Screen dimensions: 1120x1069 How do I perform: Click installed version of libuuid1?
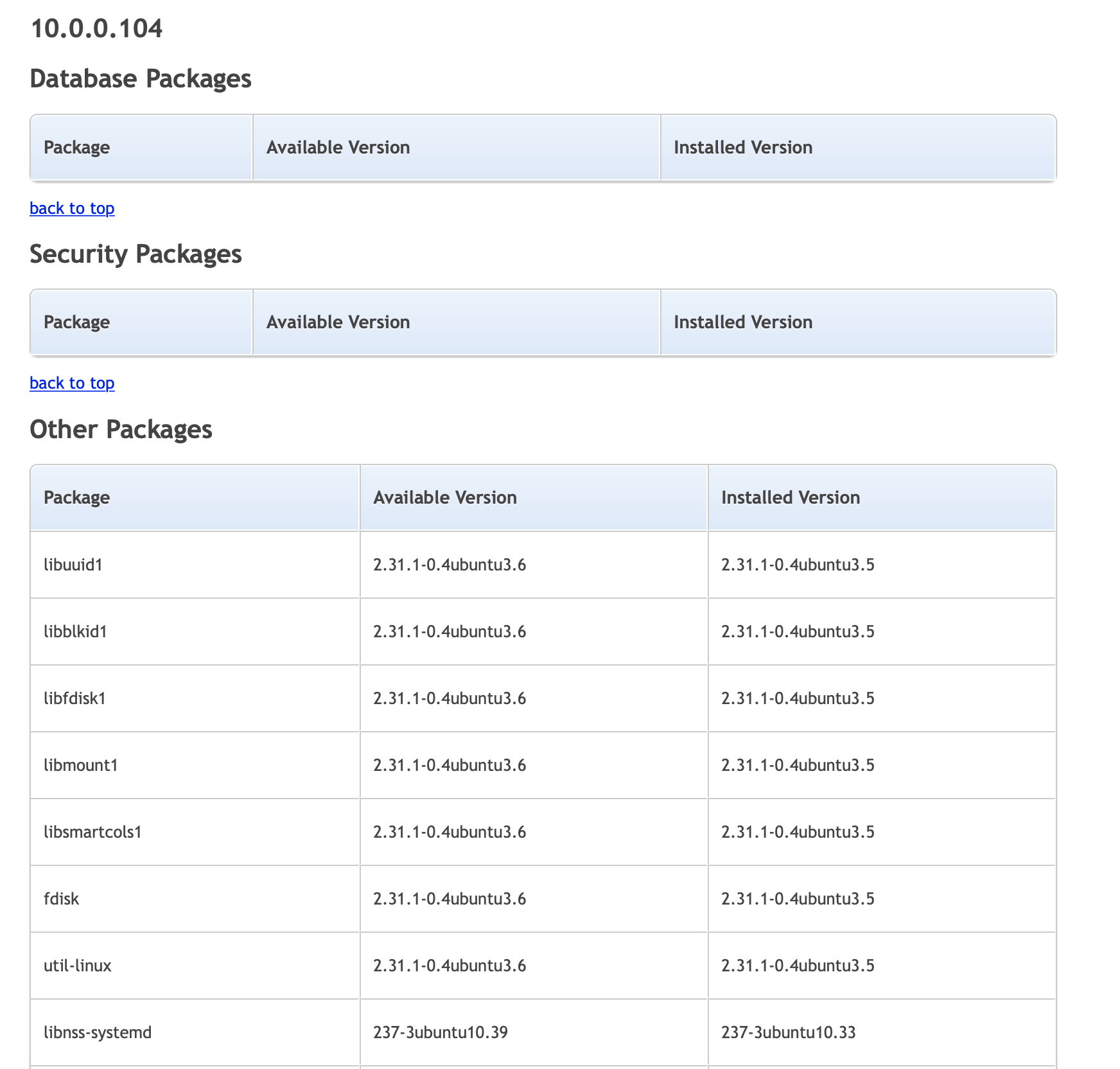coord(882,565)
